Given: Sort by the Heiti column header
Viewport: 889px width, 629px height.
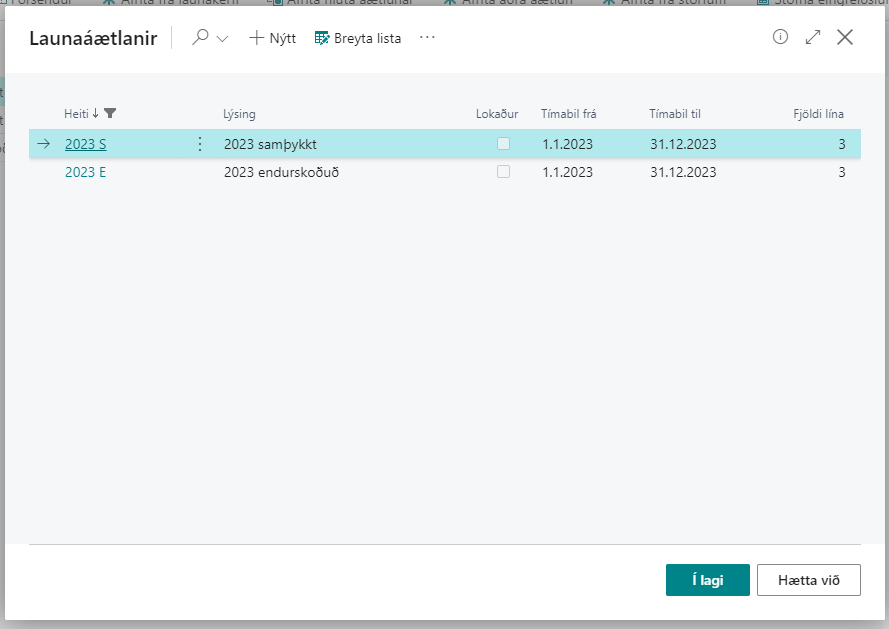Looking at the screenshot, I should [76, 114].
